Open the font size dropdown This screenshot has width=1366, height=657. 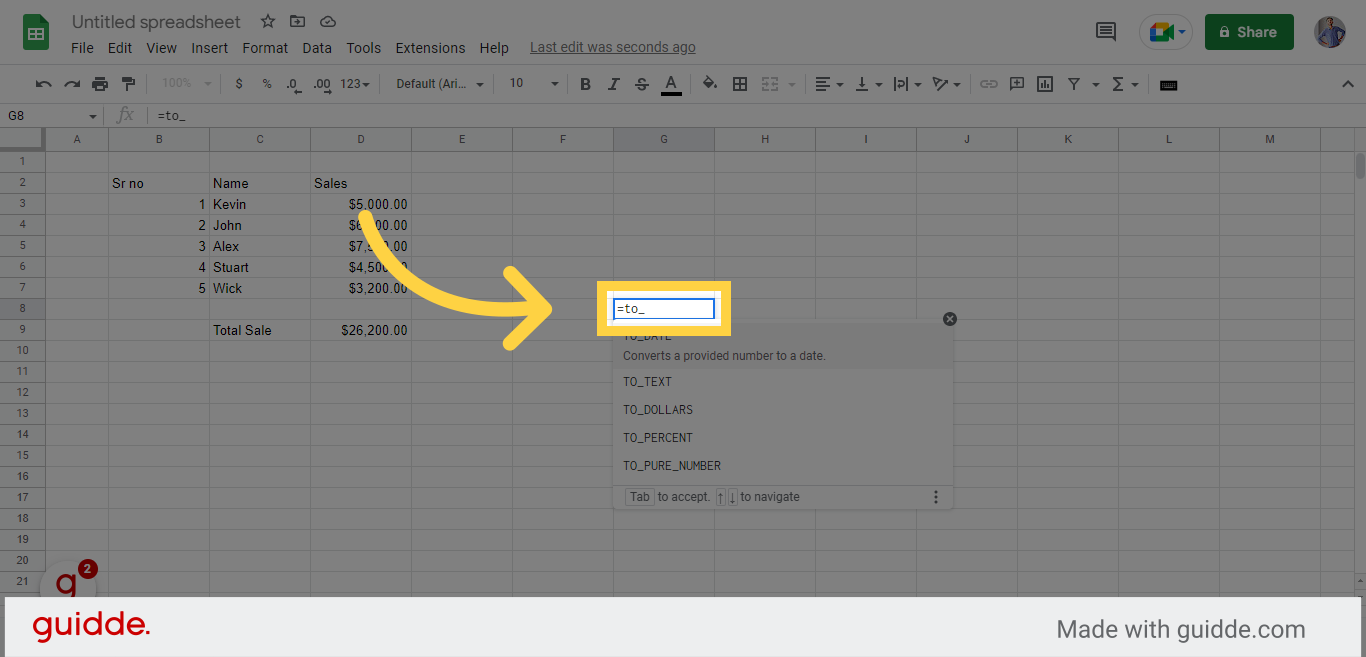coord(534,84)
